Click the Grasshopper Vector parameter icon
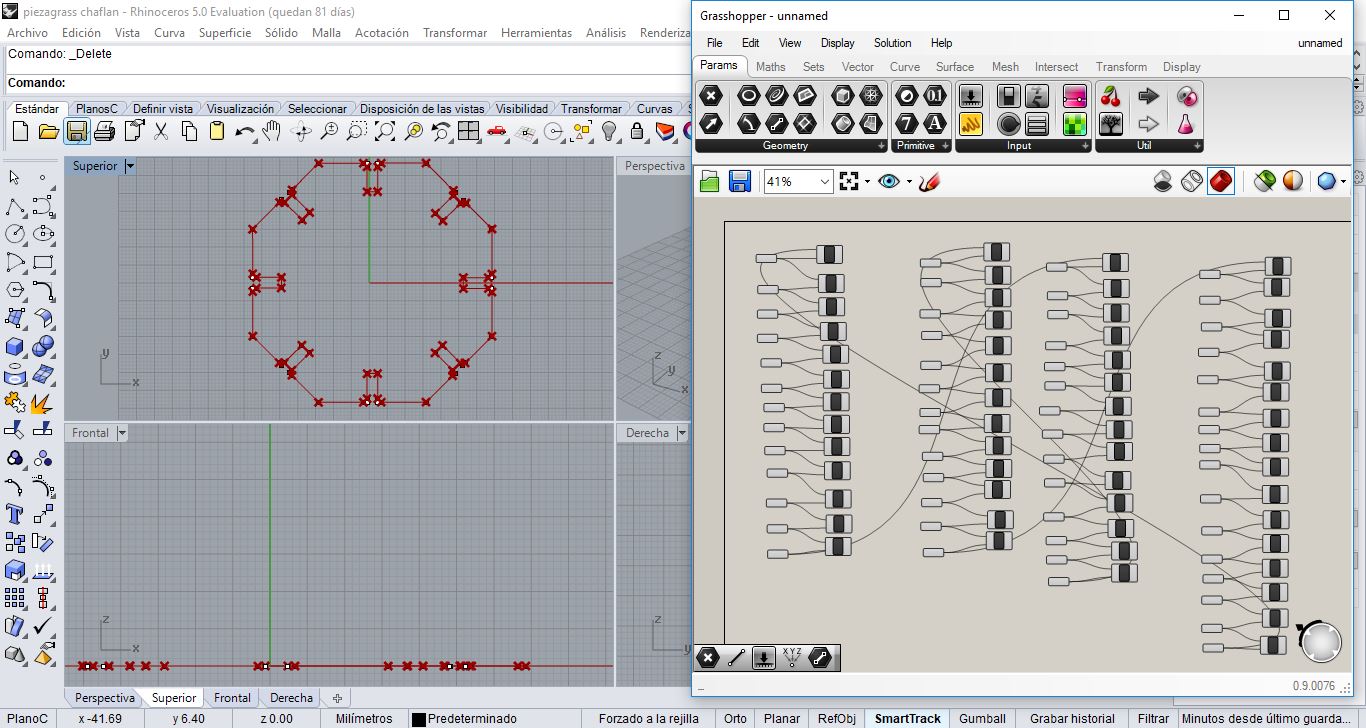This screenshot has height=728, width=1366. coord(710,123)
